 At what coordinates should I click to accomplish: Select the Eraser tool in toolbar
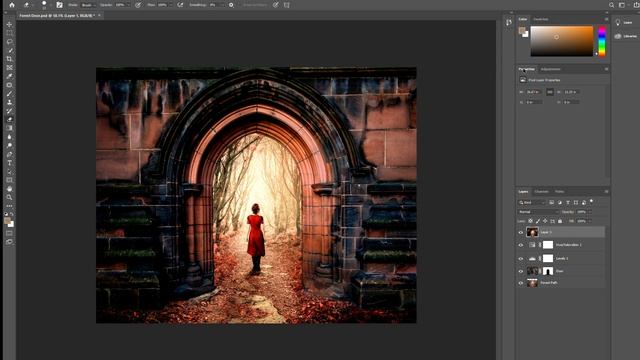[x=9, y=119]
